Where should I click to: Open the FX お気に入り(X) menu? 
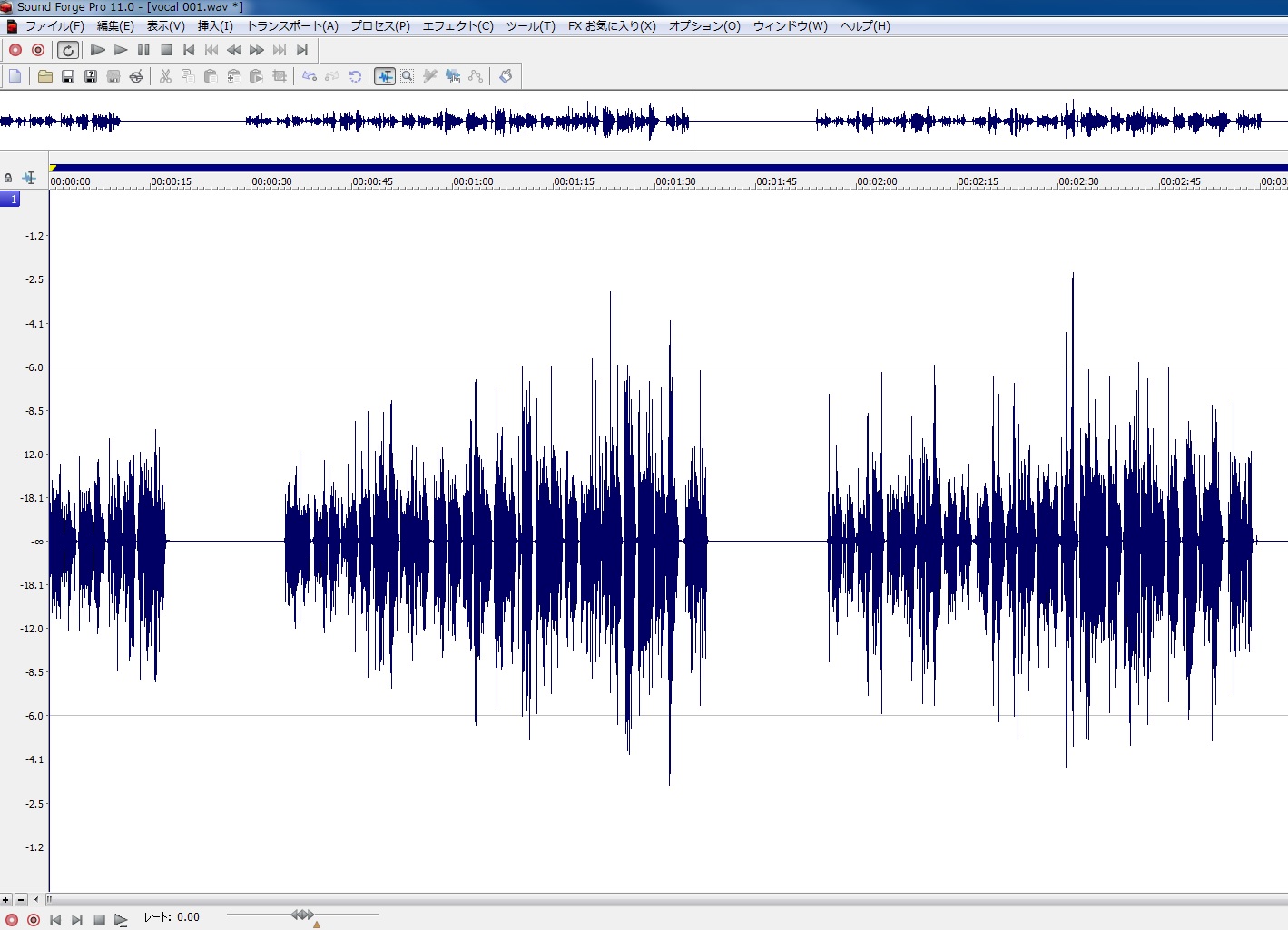point(612,26)
